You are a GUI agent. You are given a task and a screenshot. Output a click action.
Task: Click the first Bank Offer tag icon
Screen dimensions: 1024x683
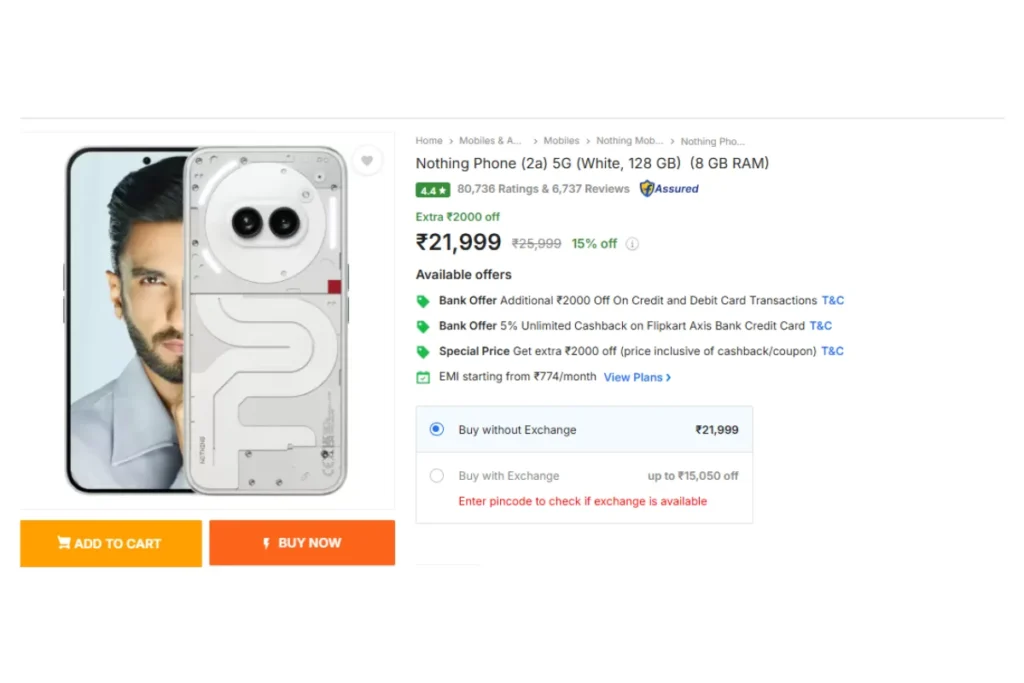point(423,301)
